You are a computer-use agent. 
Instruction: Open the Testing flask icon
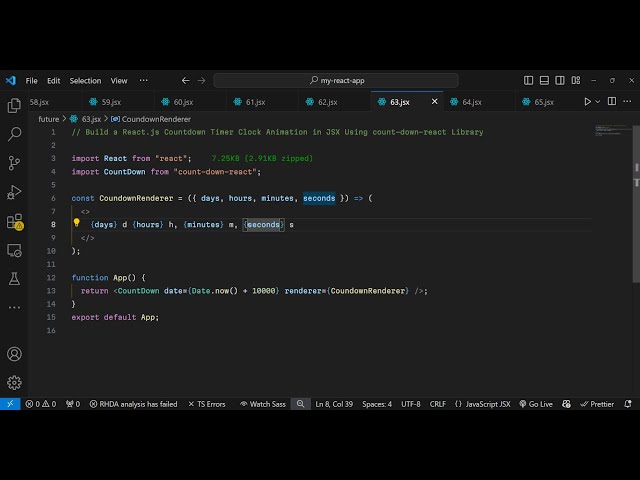[14, 279]
